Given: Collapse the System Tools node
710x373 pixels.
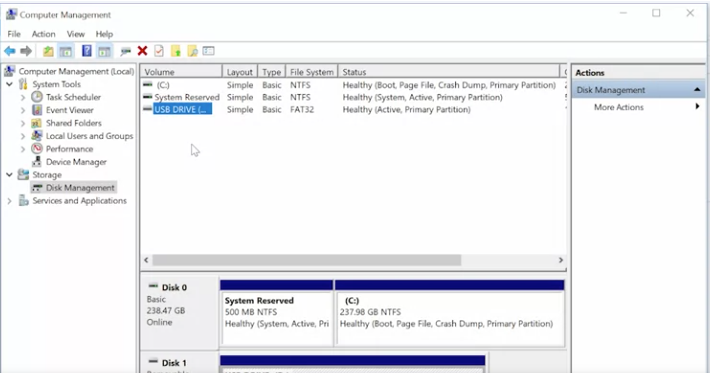Looking at the screenshot, I should 9,84.
